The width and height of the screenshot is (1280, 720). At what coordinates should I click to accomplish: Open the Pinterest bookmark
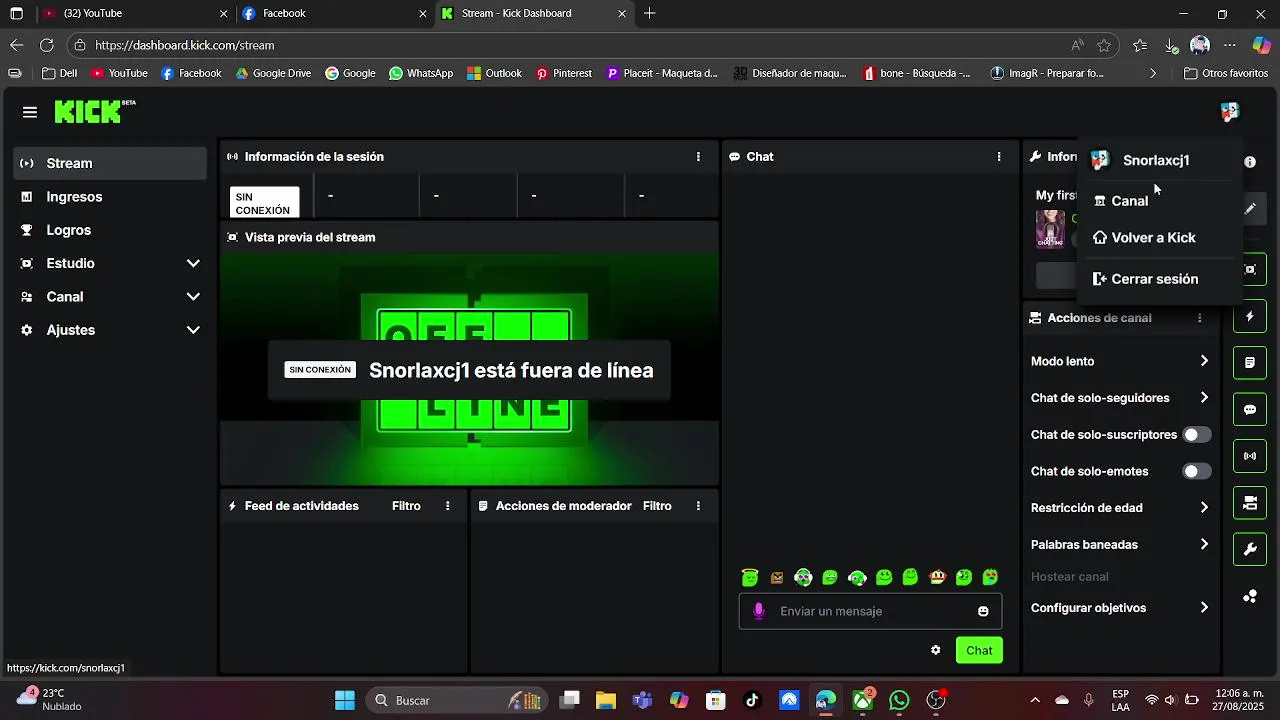pyautogui.click(x=564, y=73)
